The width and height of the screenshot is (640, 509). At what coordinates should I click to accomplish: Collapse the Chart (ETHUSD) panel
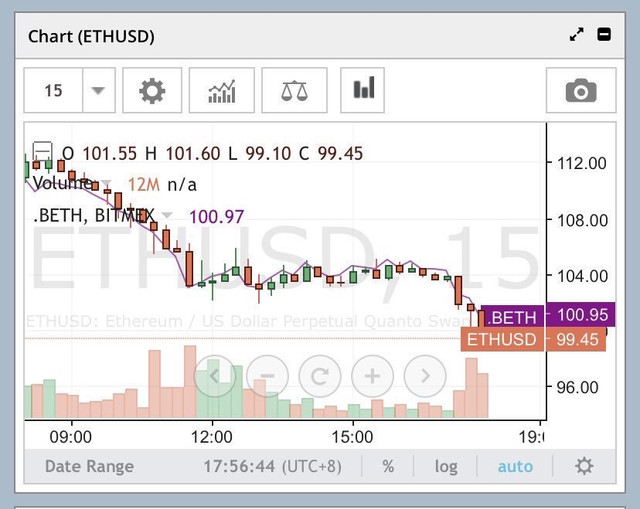[604, 34]
